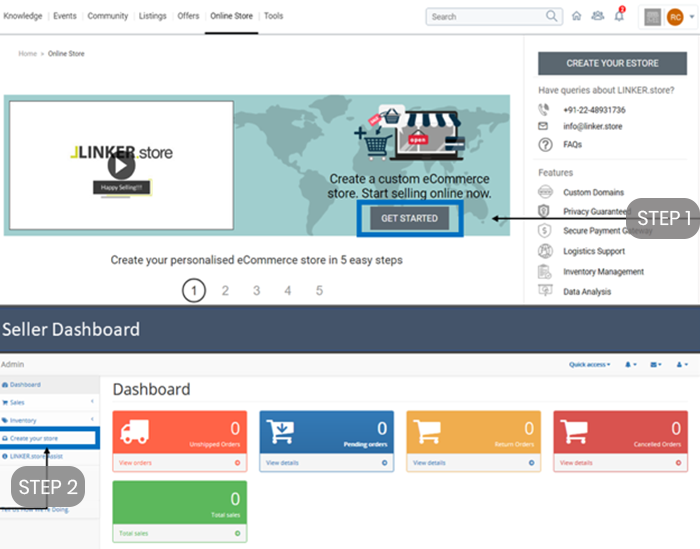The image size is (700, 549).
Task: Click the GET STARTED button
Action: click(409, 218)
